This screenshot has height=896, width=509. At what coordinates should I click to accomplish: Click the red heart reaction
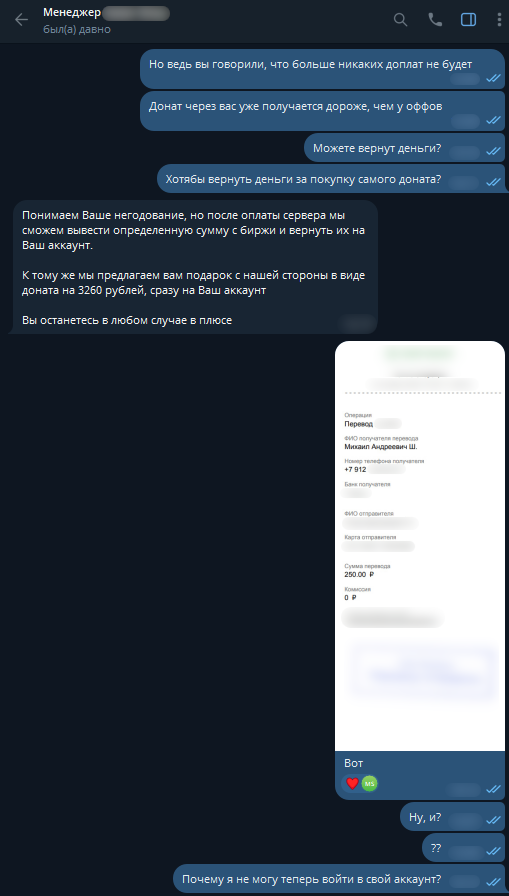(352, 783)
